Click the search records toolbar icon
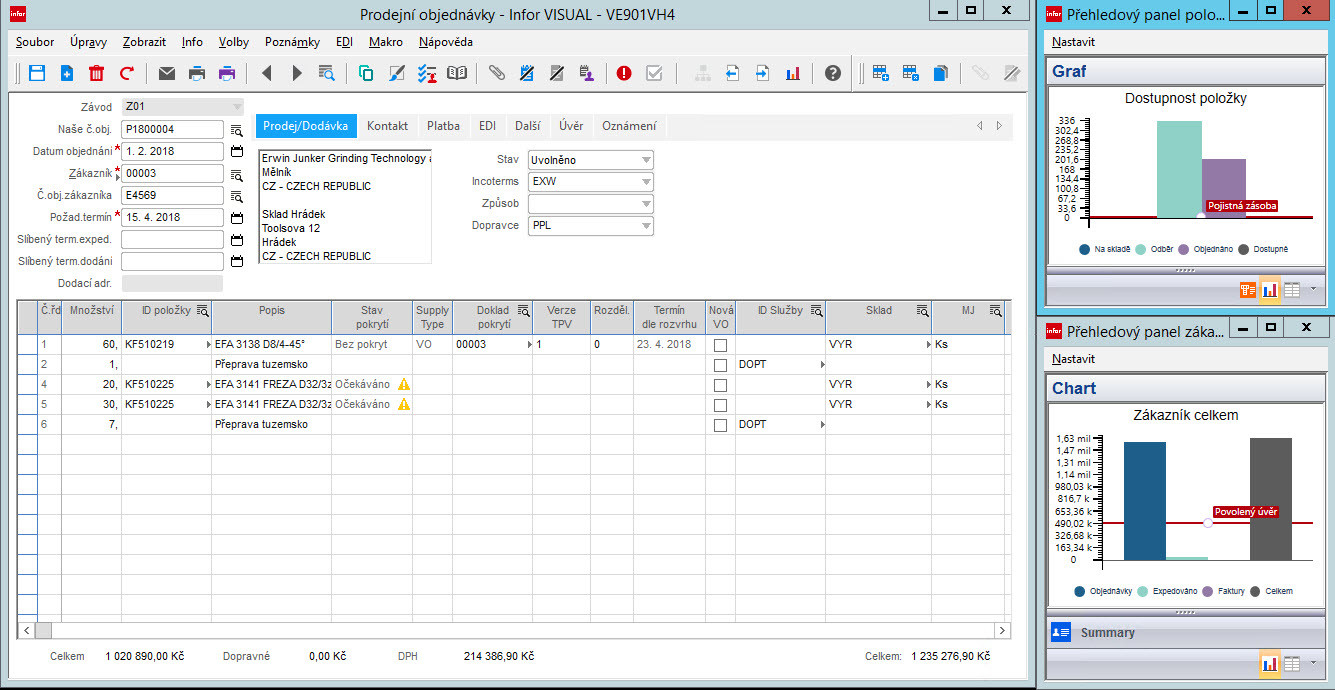Viewport: 1335px width, 690px height. [x=326, y=73]
